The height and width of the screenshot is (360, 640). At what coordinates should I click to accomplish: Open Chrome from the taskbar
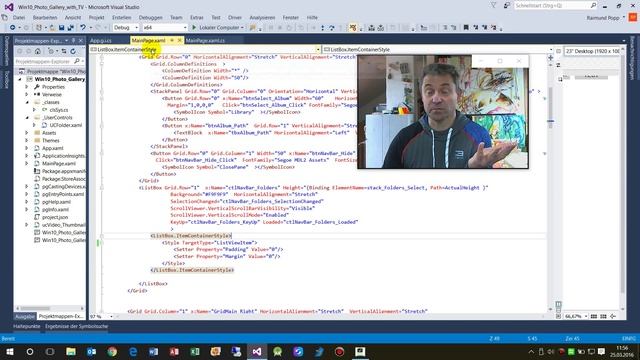[112, 351]
